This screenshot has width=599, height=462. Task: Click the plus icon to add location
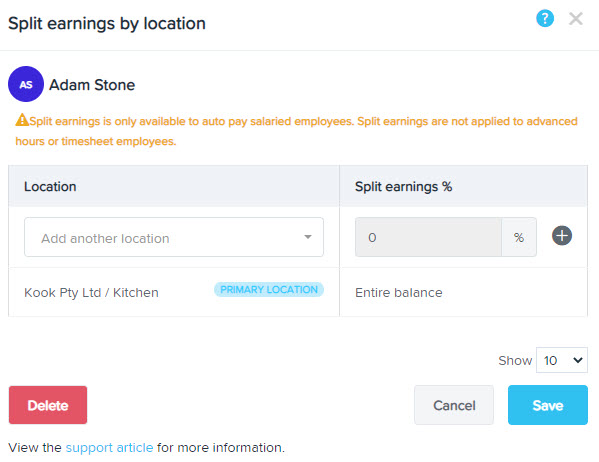coord(562,235)
